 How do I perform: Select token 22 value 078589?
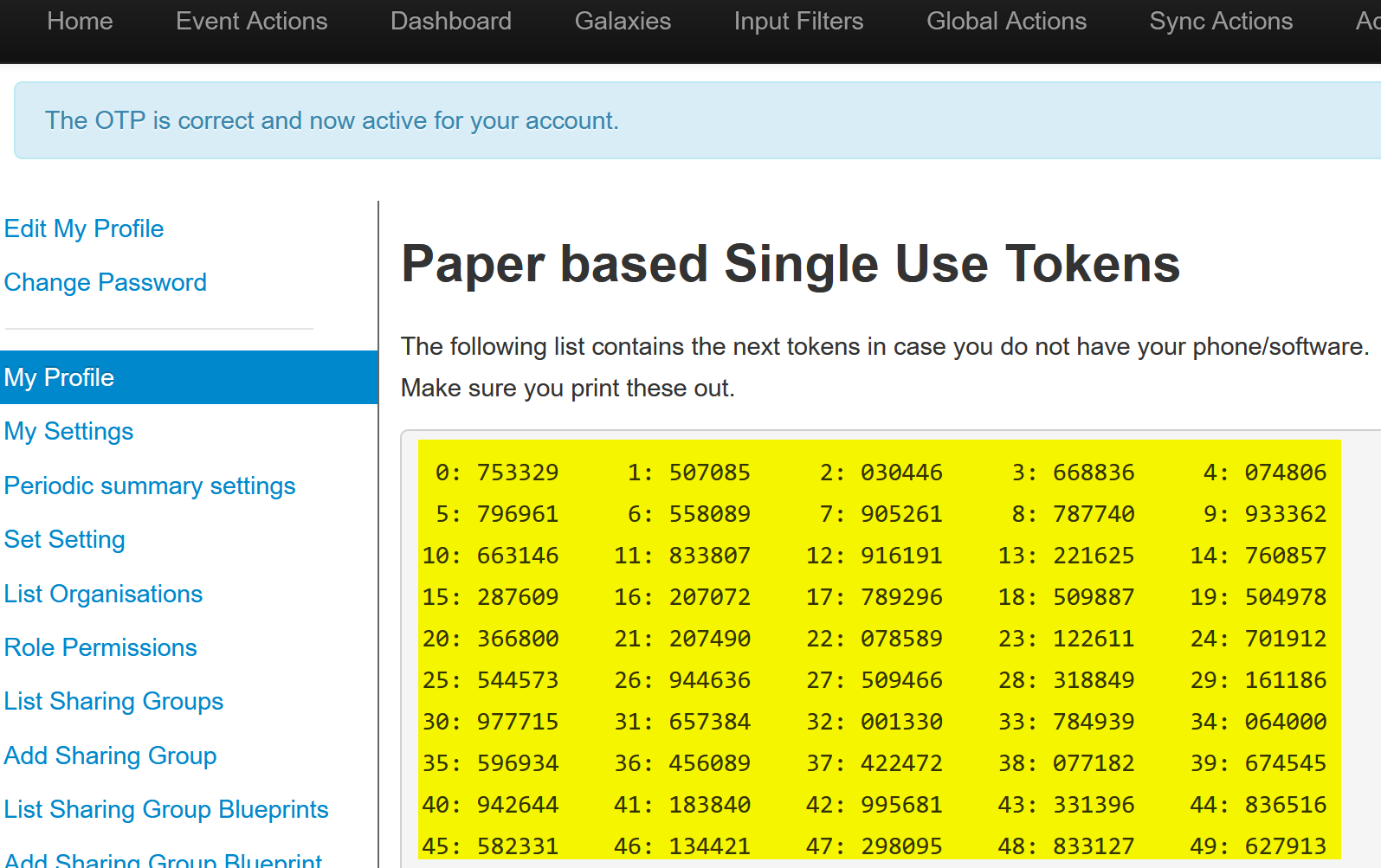(x=901, y=639)
